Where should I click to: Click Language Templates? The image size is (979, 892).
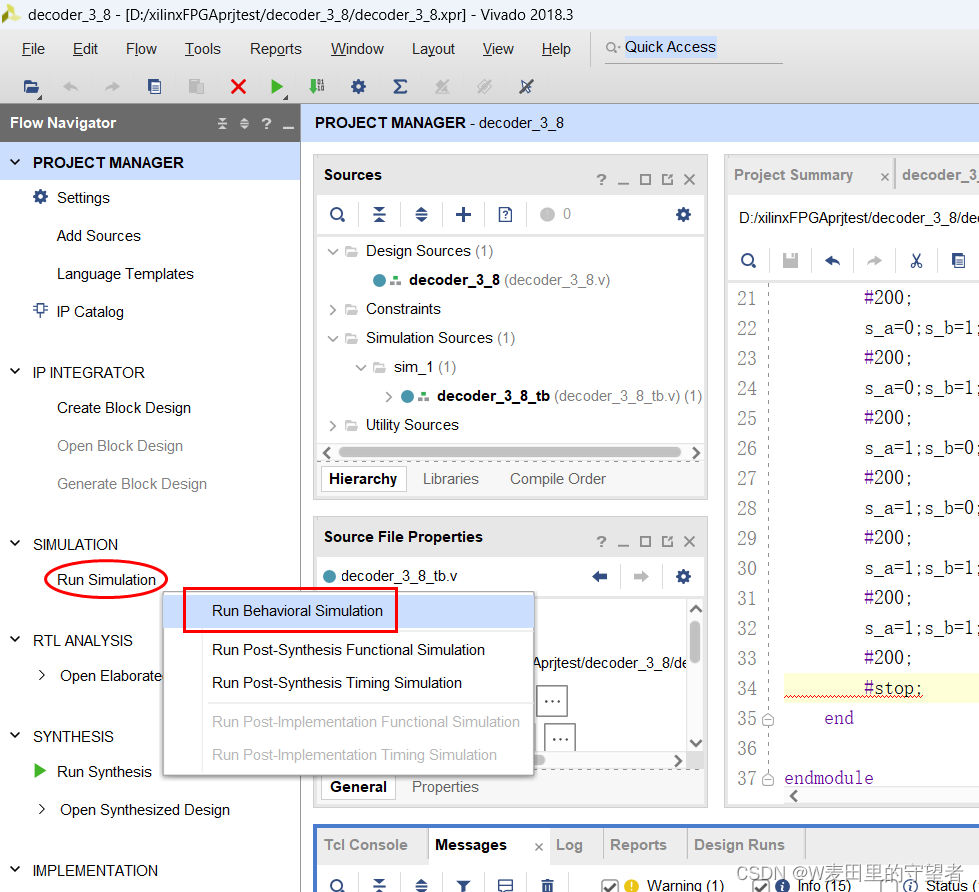tap(125, 274)
